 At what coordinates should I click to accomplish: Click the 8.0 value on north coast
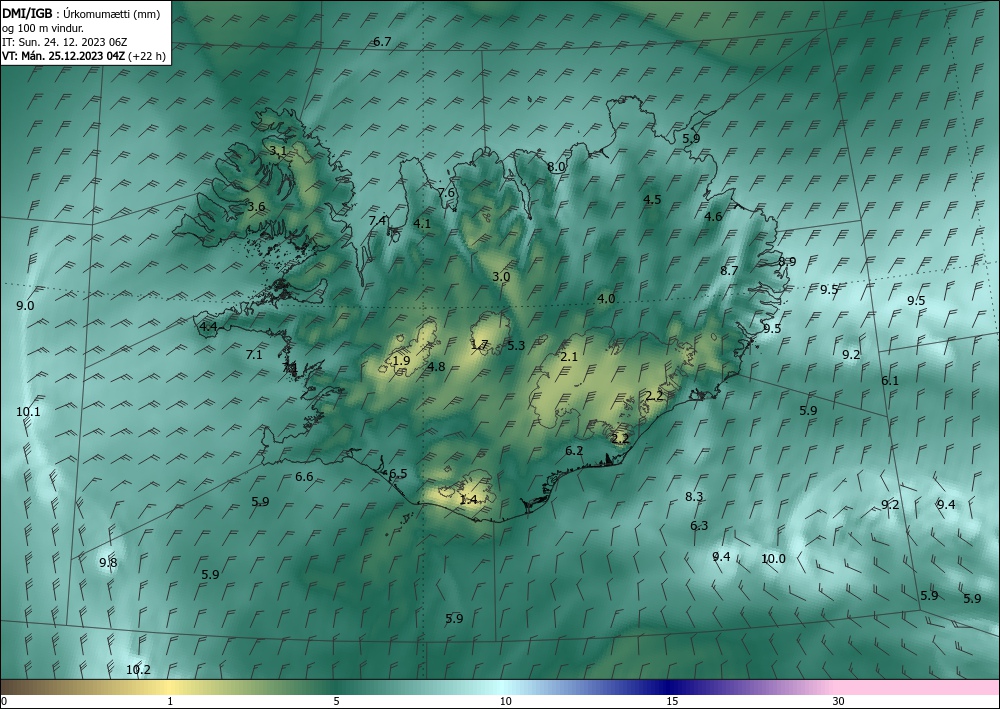(x=556, y=167)
